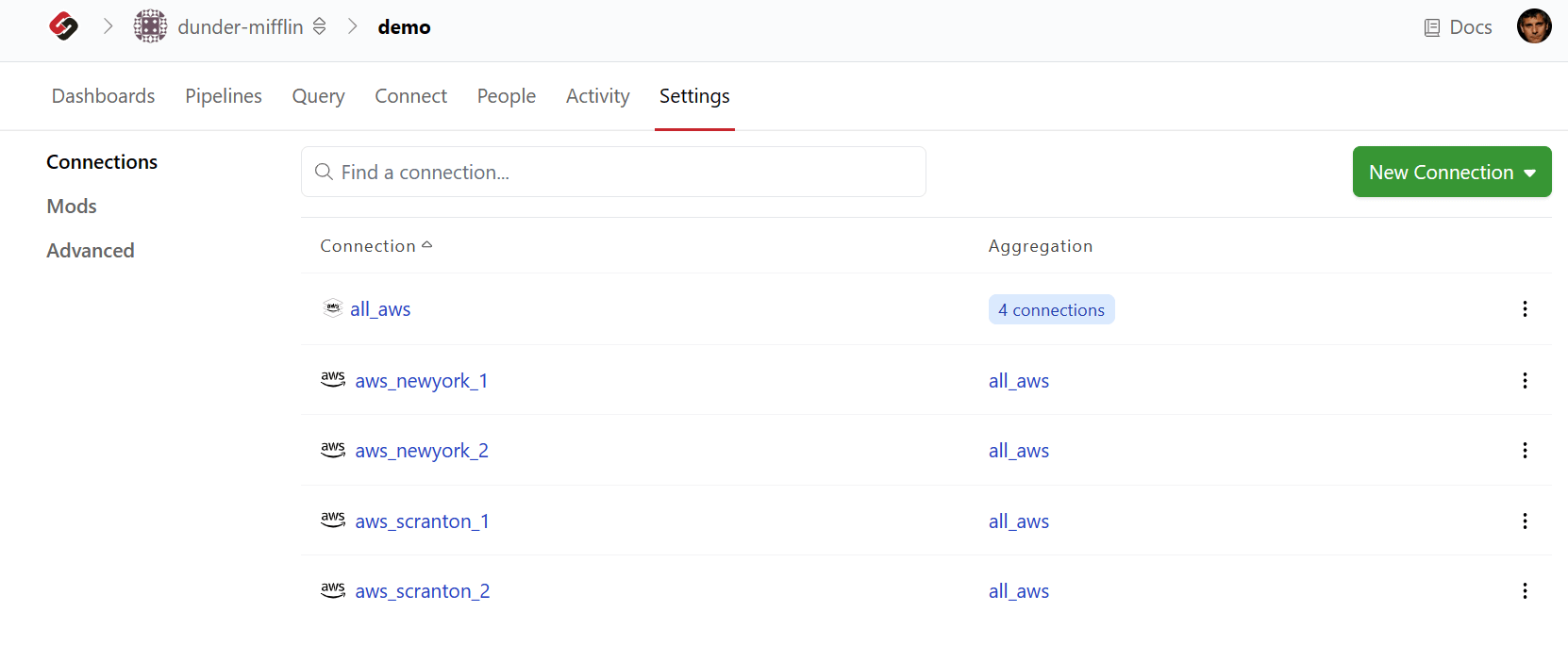The image size is (1568, 645).
Task: Open the all_aws aggregation link for aws_scranton_1
Action: (1019, 521)
